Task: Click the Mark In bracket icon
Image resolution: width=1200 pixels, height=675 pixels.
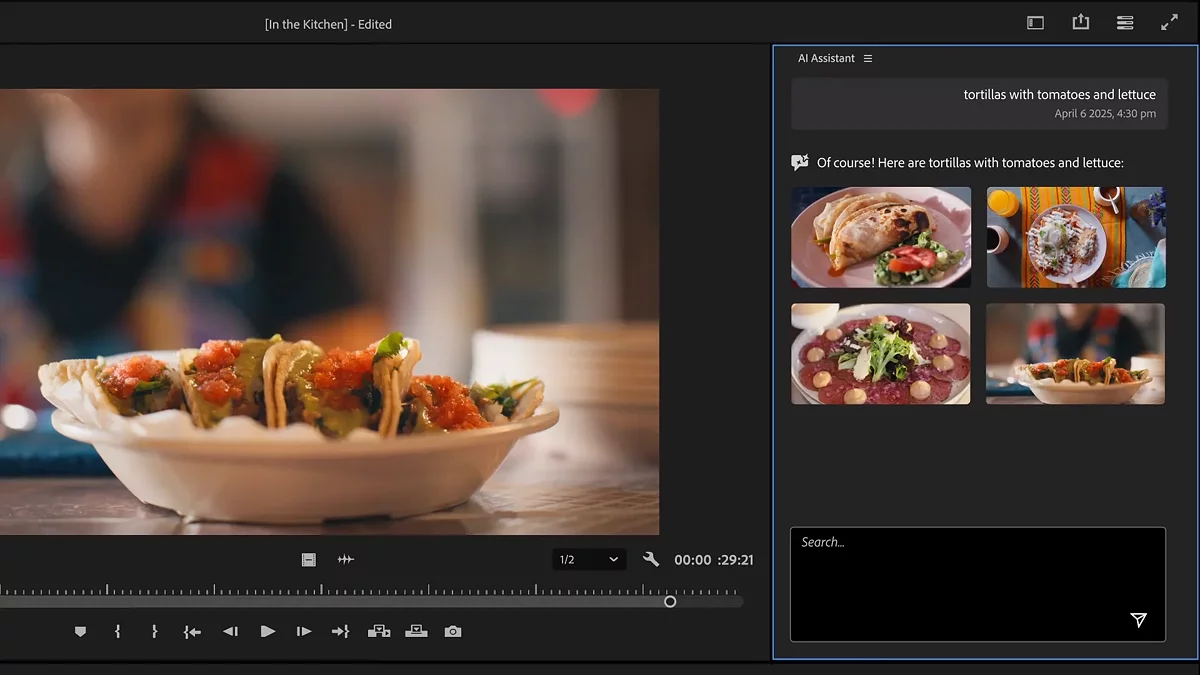Action: coord(117,632)
